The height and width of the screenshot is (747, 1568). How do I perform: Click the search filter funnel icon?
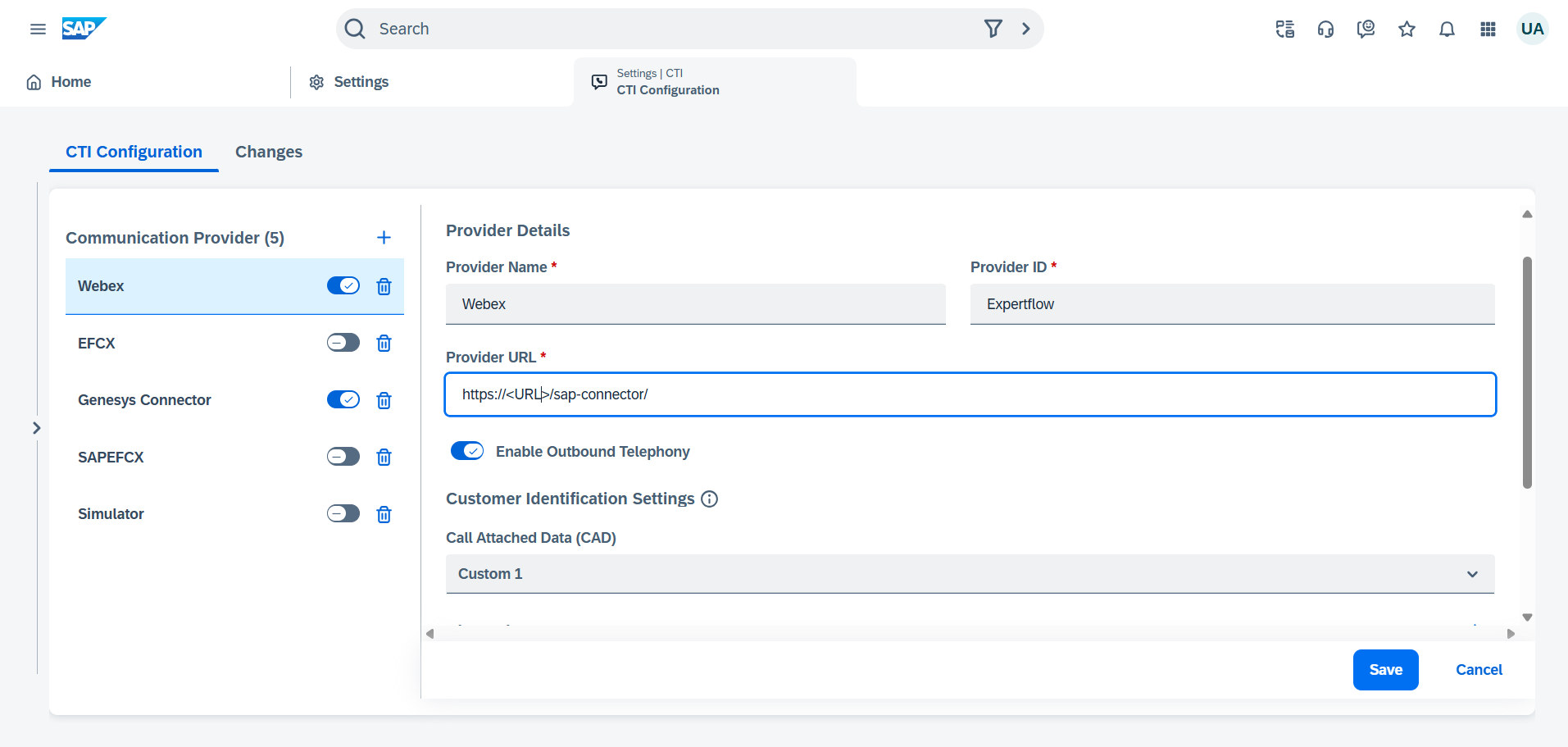[x=993, y=29]
